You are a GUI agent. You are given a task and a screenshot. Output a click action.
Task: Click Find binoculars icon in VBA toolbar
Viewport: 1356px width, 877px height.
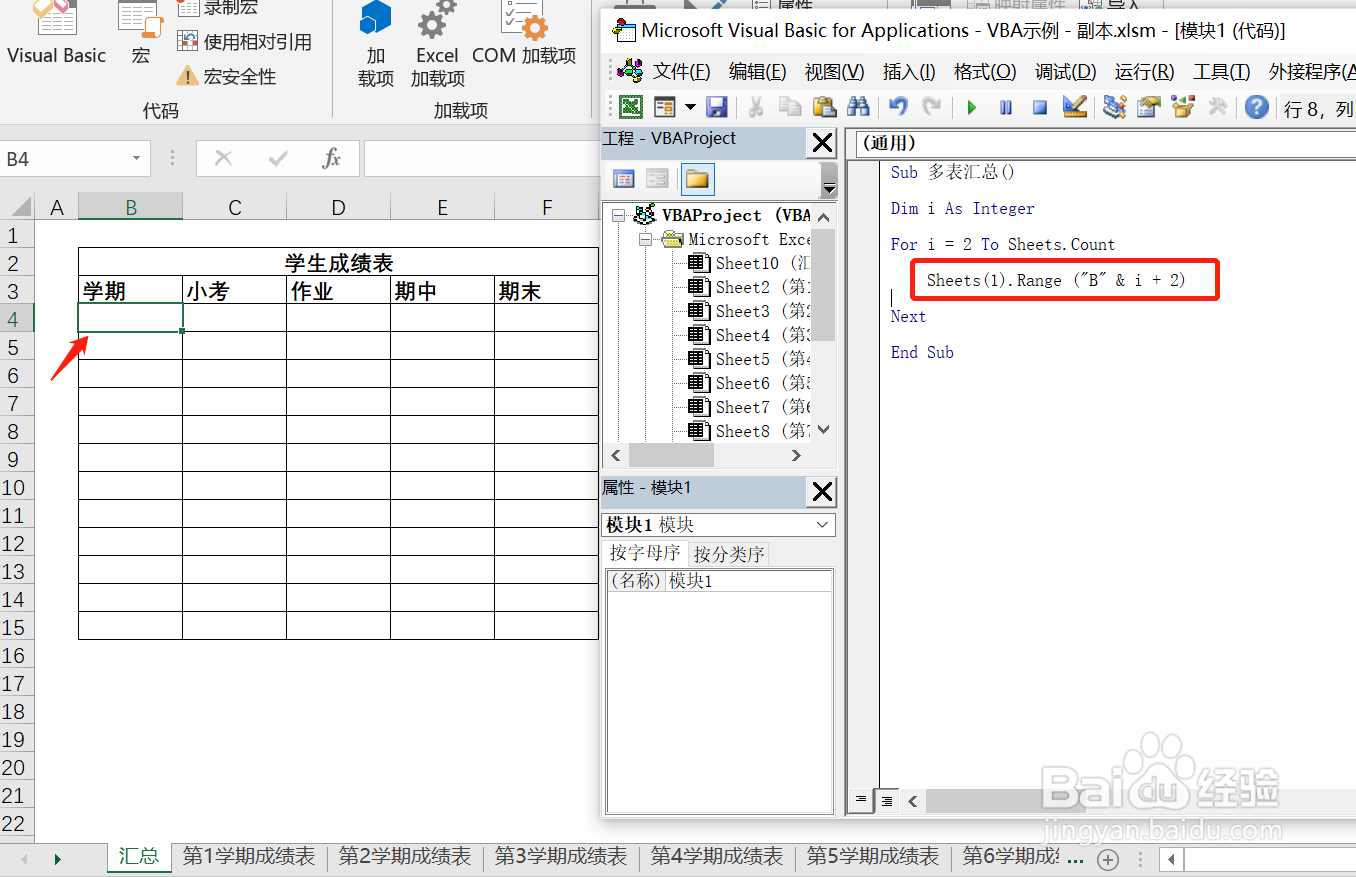[857, 107]
